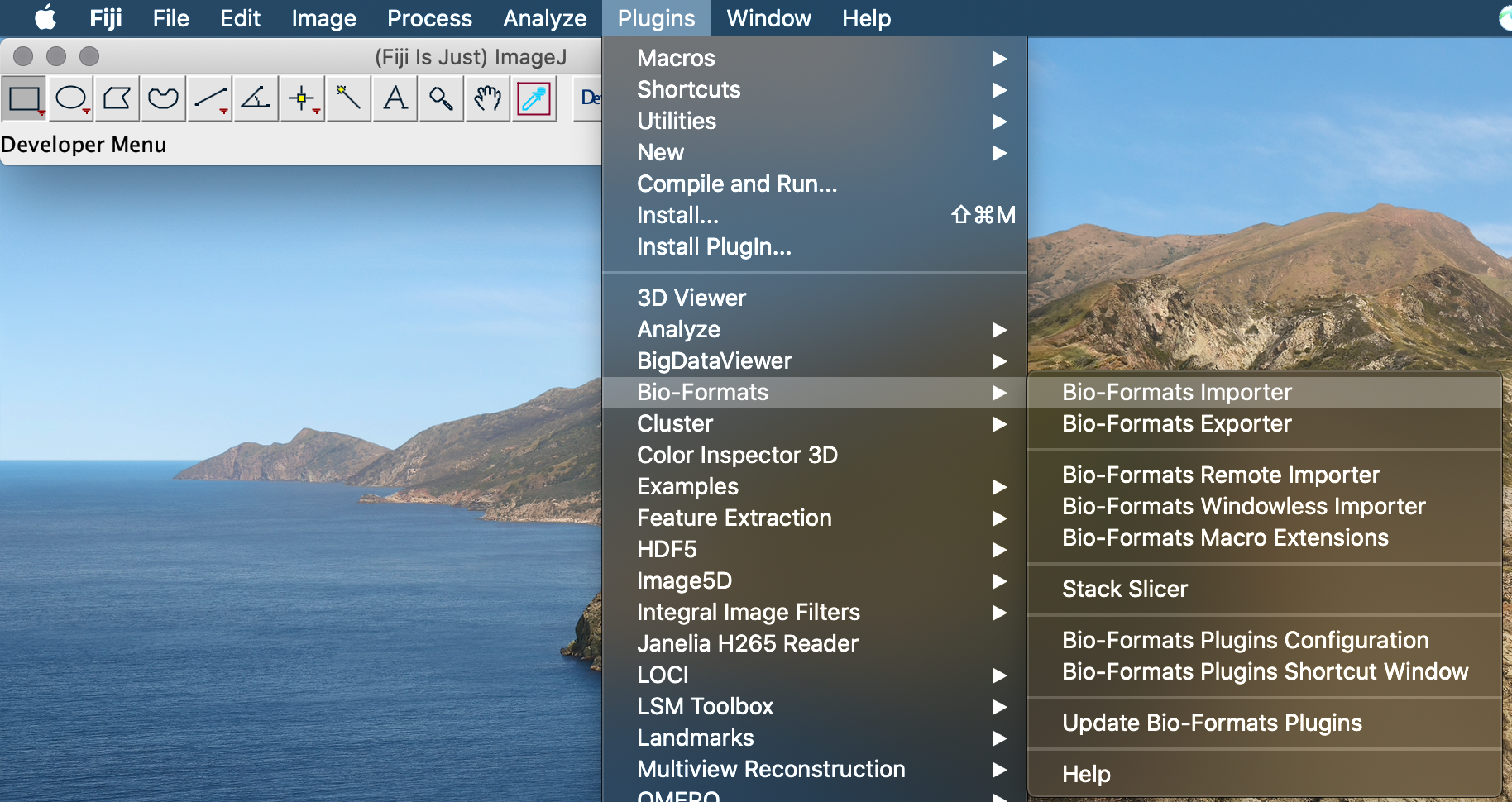Image resolution: width=1512 pixels, height=802 pixels.
Task: Open the Analyze menu in menu bar
Action: [x=544, y=18]
